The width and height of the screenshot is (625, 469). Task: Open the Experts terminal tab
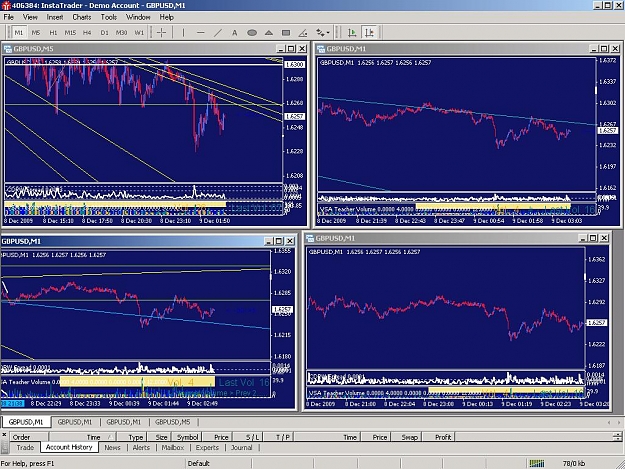click(x=207, y=447)
